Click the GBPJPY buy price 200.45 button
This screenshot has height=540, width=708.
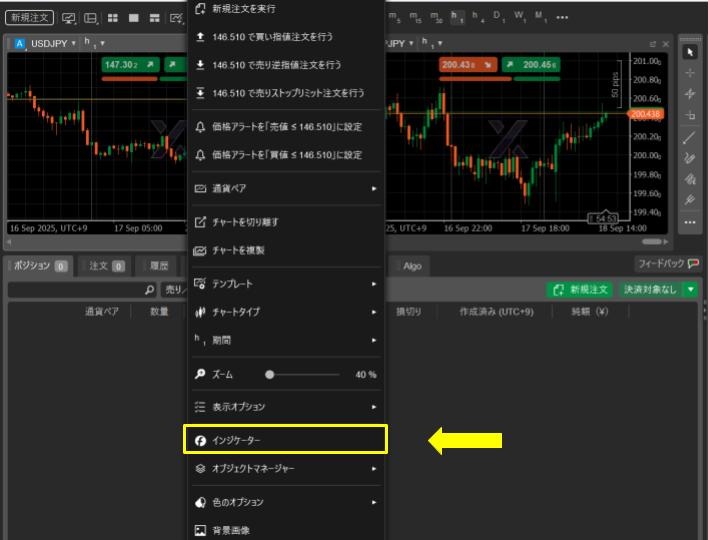click(532, 65)
